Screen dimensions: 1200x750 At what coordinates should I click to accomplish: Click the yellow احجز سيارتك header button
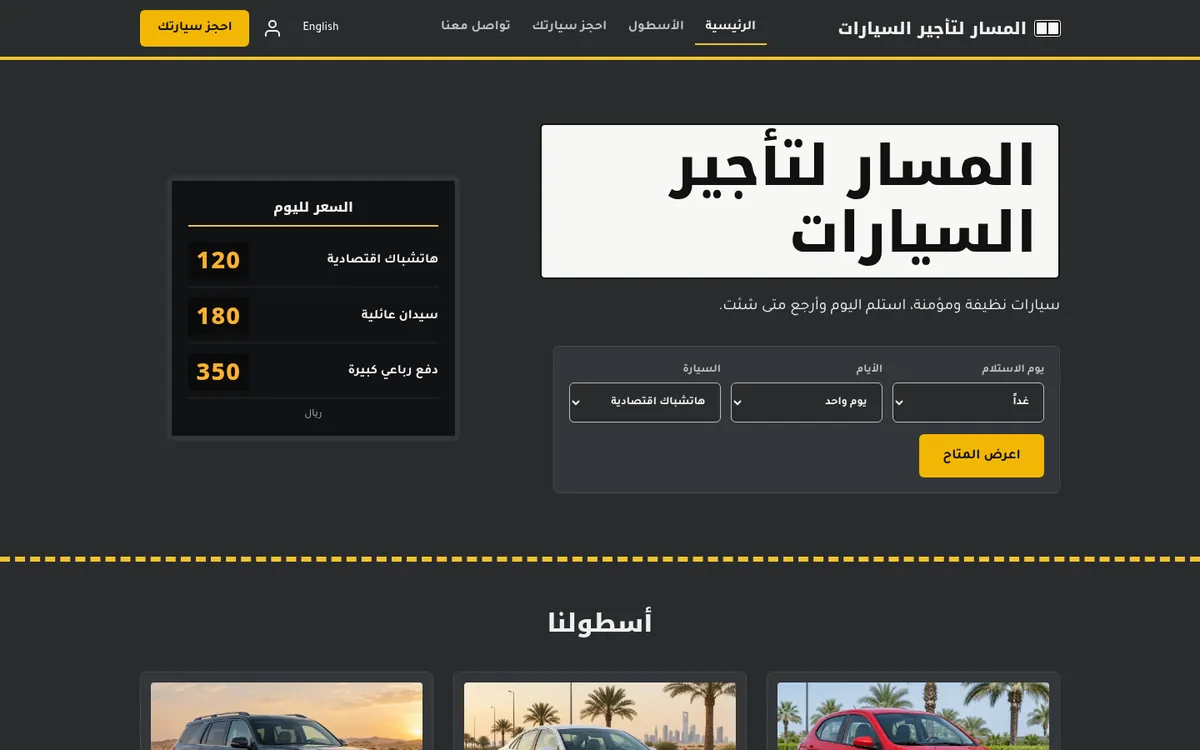click(194, 28)
